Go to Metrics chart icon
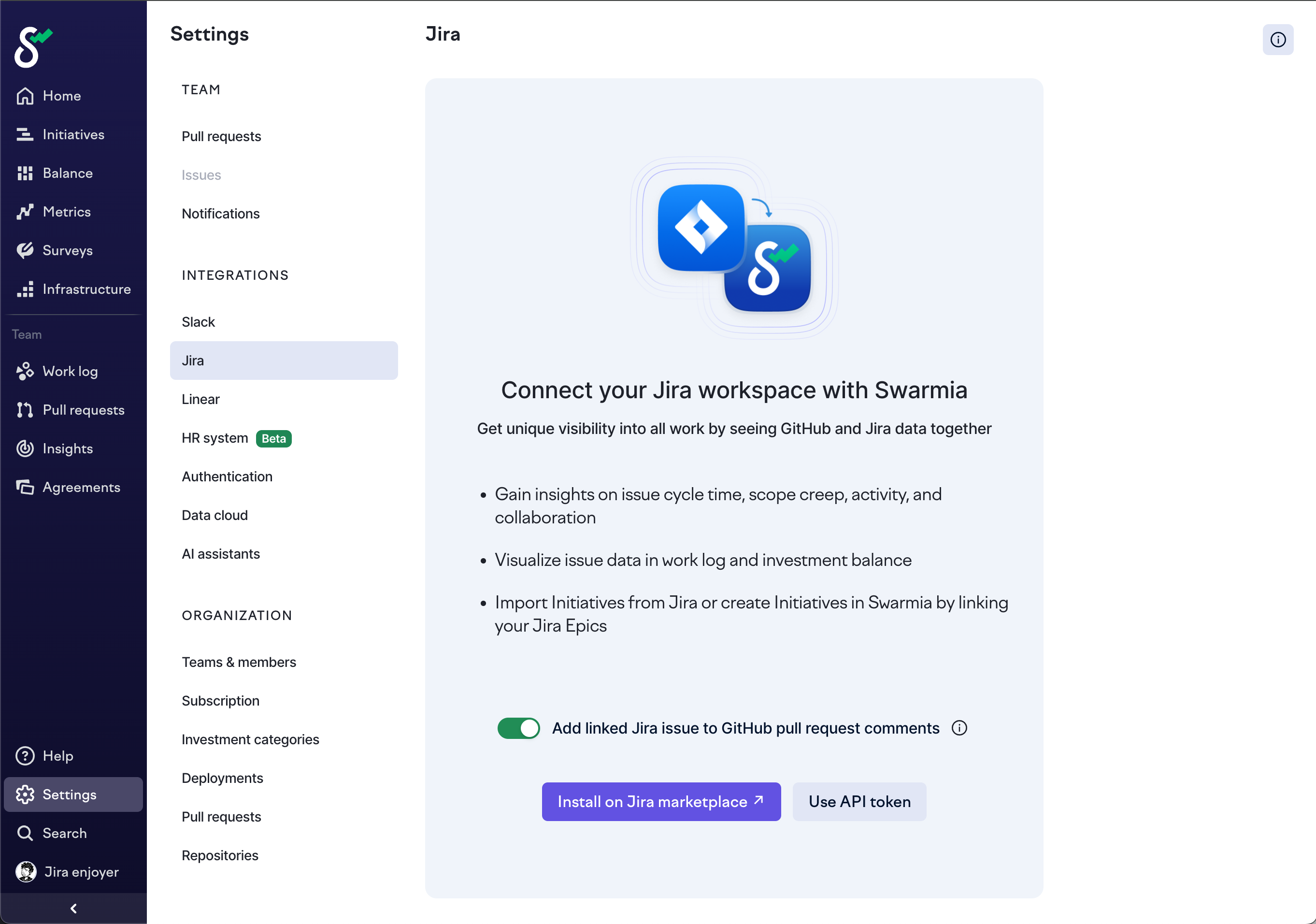Image resolution: width=1316 pixels, height=924 pixels. click(x=25, y=212)
